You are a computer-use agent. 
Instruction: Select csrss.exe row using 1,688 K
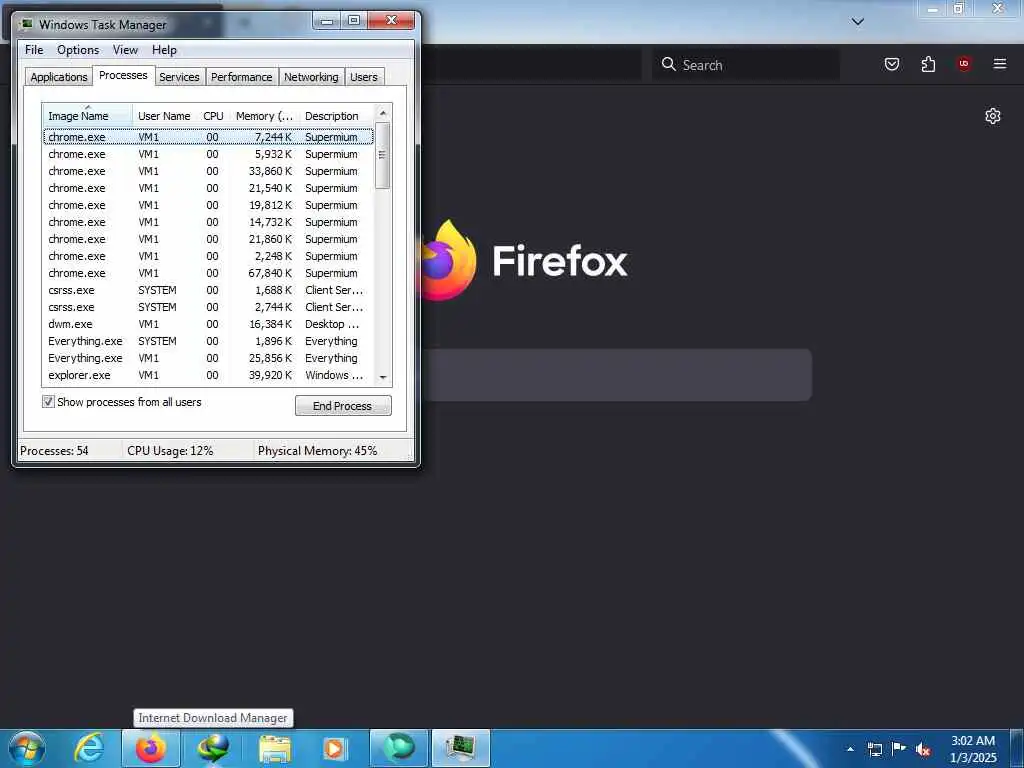point(208,290)
